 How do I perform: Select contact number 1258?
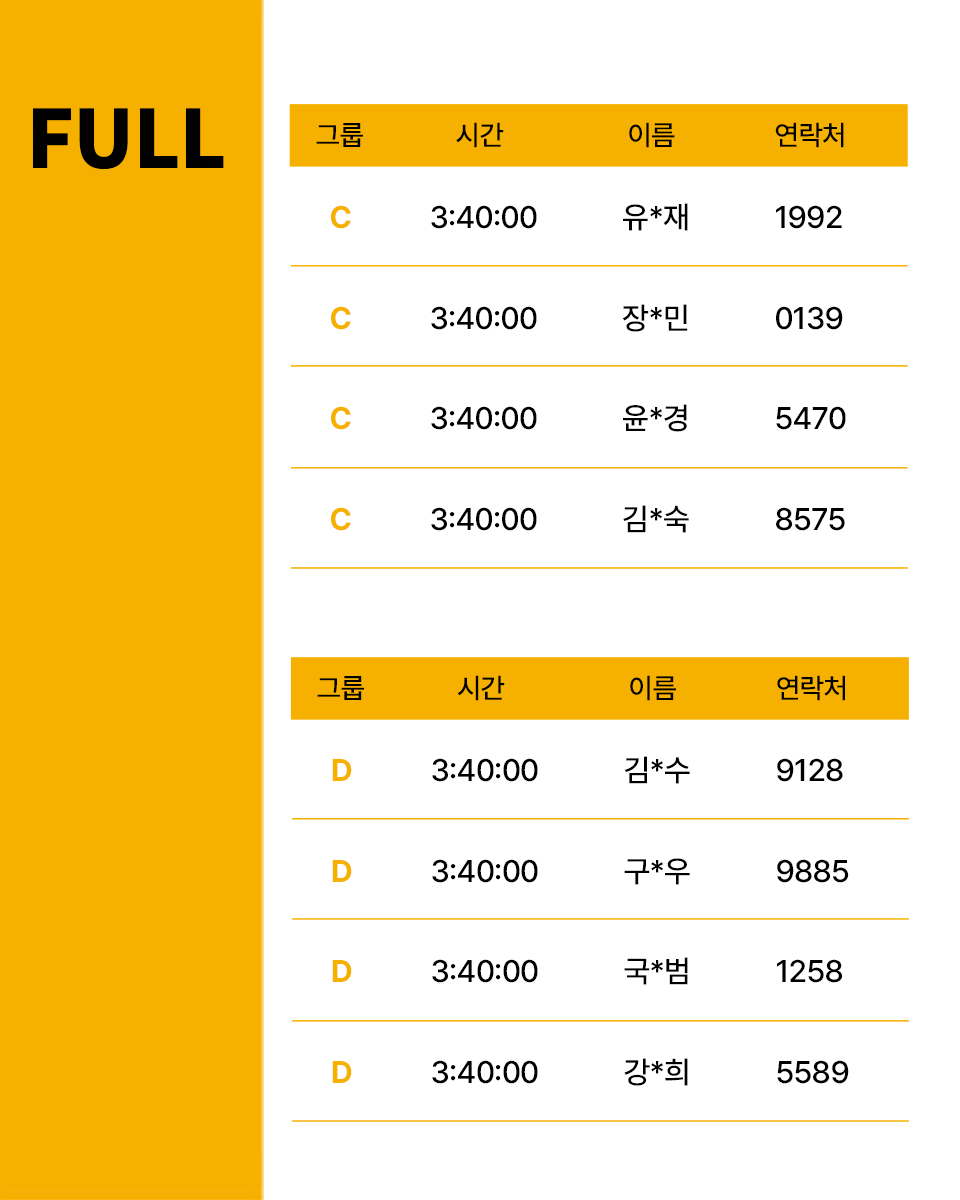(x=809, y=971)
